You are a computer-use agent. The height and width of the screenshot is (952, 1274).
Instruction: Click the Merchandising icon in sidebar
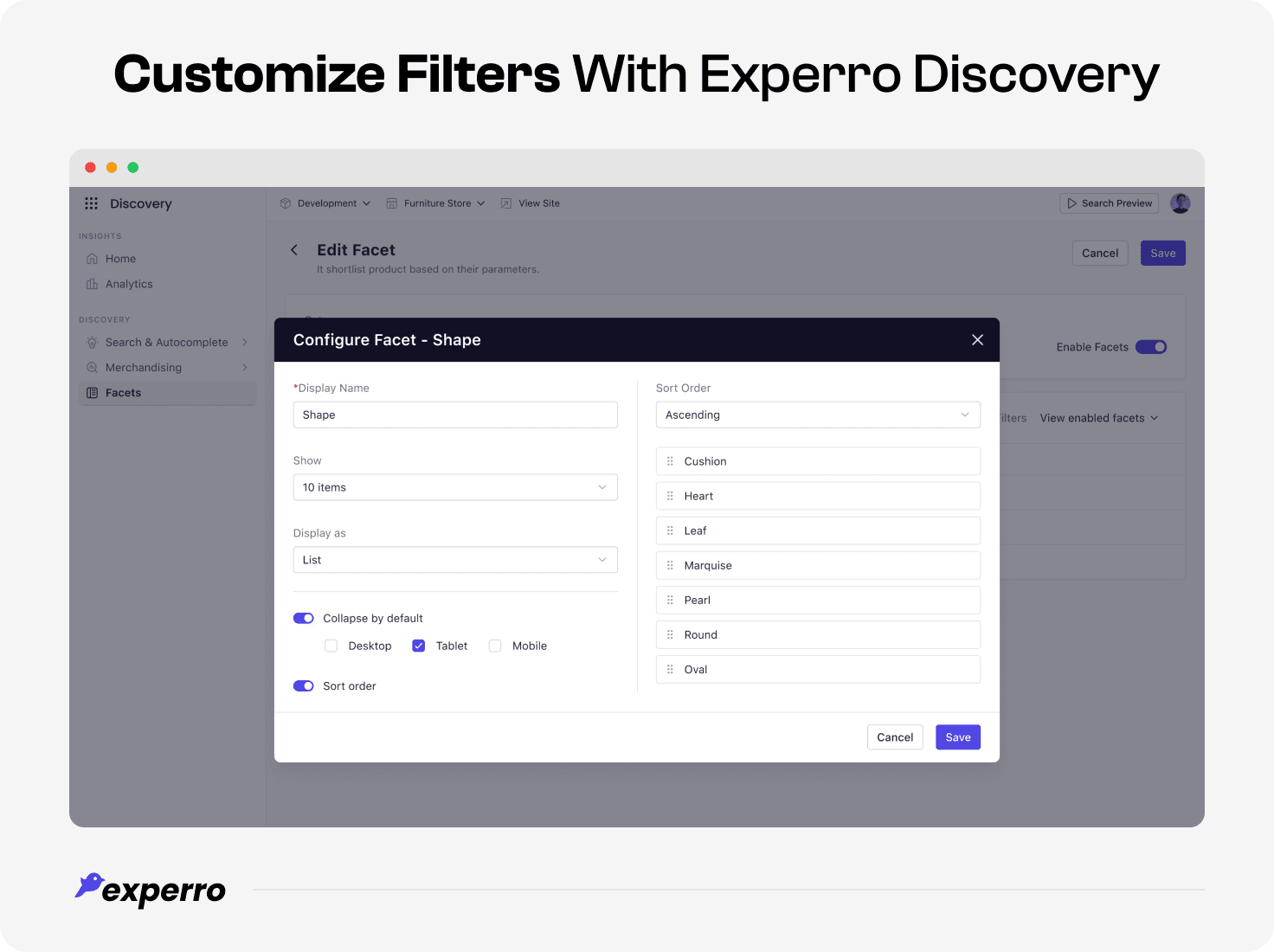pyautogui.click(x=92, y=368)
